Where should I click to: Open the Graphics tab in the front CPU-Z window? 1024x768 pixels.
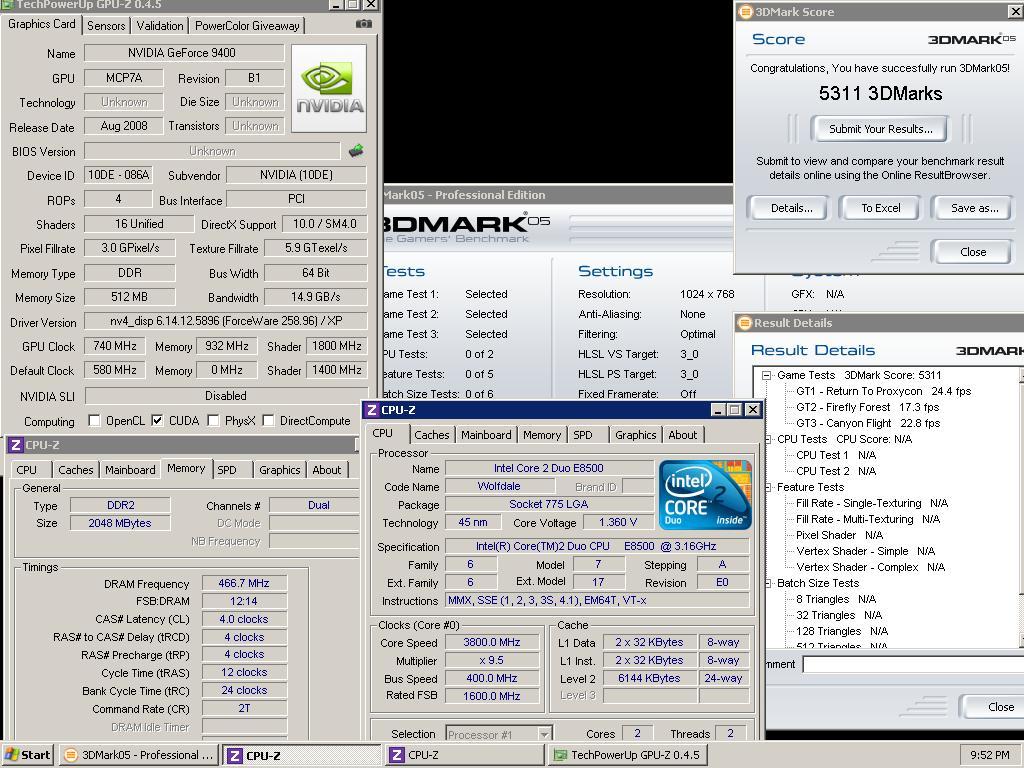pos(635,435)
